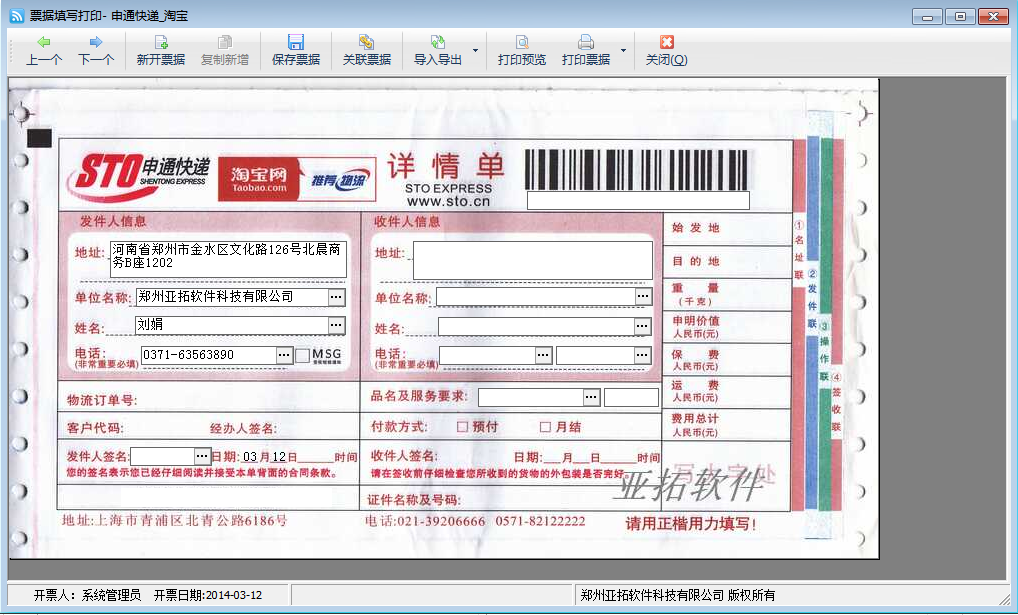1018x615 pixels.
Task: Go to next record with 下一个
Action: pyautogui.click(x=96, y=51)
